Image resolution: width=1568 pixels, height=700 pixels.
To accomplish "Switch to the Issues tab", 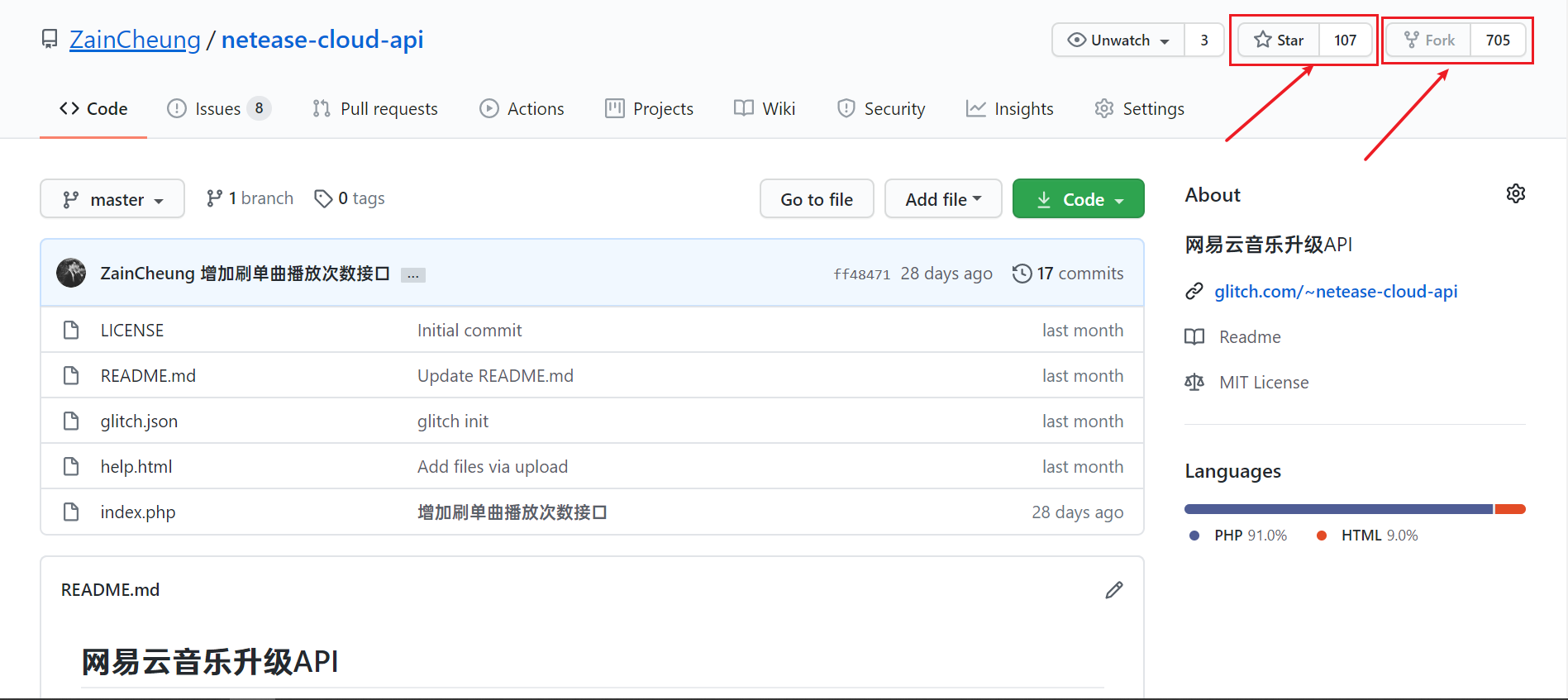I will (x=218, y=109).
